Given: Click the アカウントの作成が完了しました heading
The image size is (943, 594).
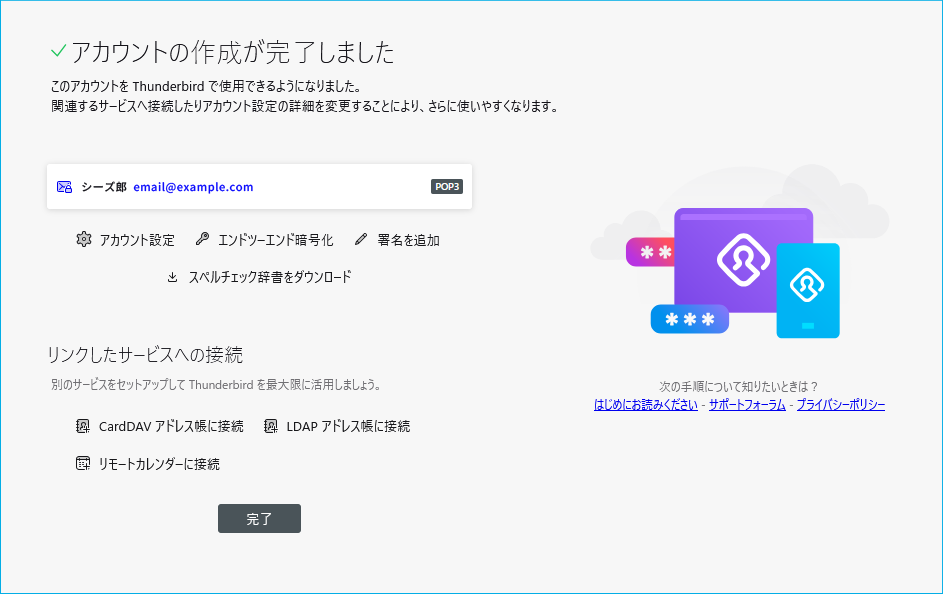Looking at the screenshot, I should [x=232, y=52].
